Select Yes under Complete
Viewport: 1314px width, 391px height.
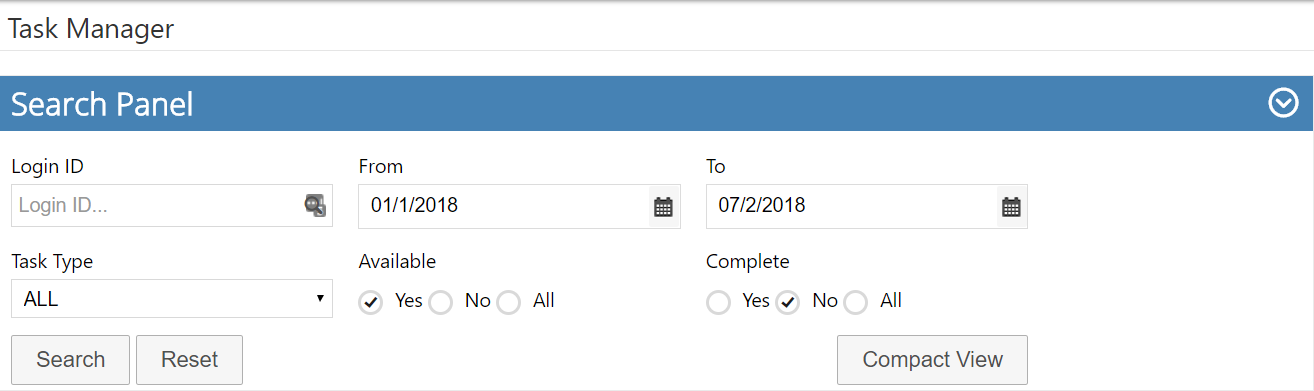[718, 302]
